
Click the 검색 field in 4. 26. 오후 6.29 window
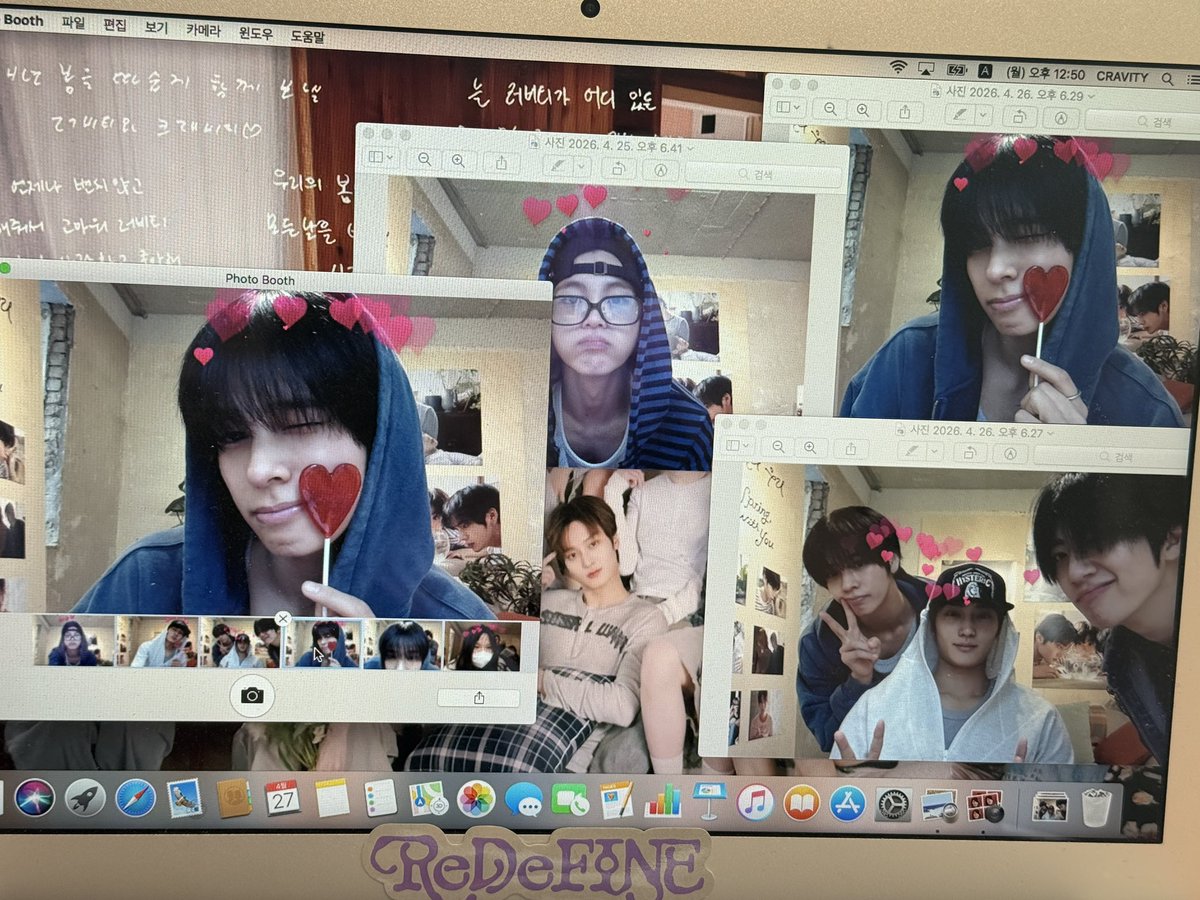pos(1142,120)
